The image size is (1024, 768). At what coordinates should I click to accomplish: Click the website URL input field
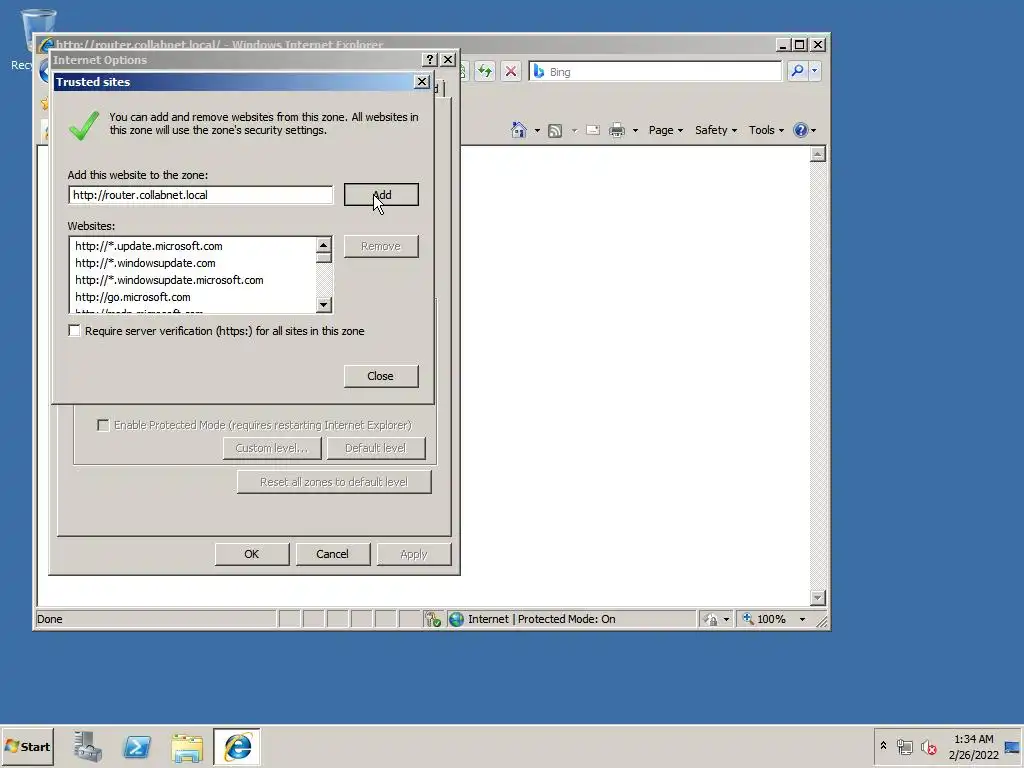pos(200,195)
